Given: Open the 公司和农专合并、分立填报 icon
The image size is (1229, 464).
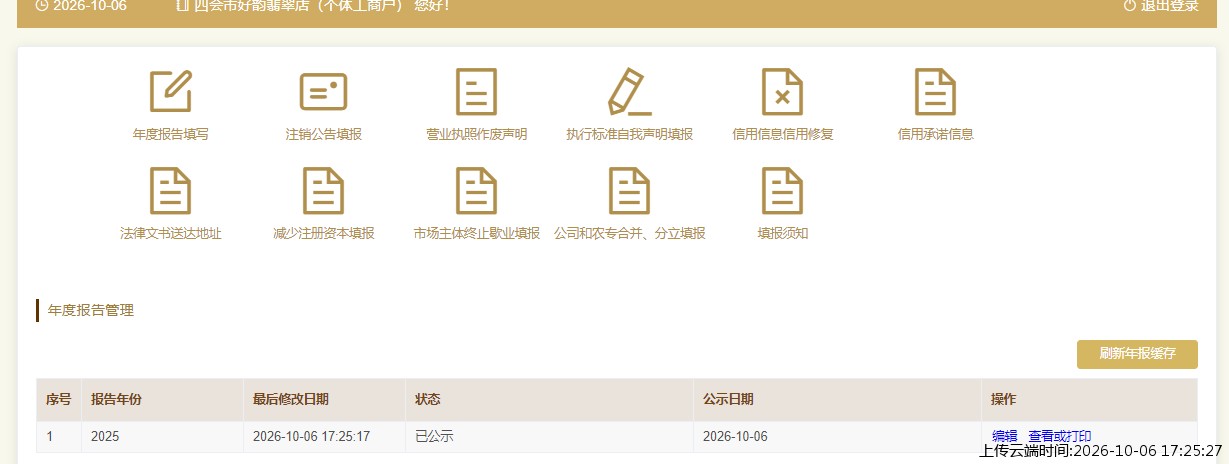Looking at the screenshot, I should (629, 191).
